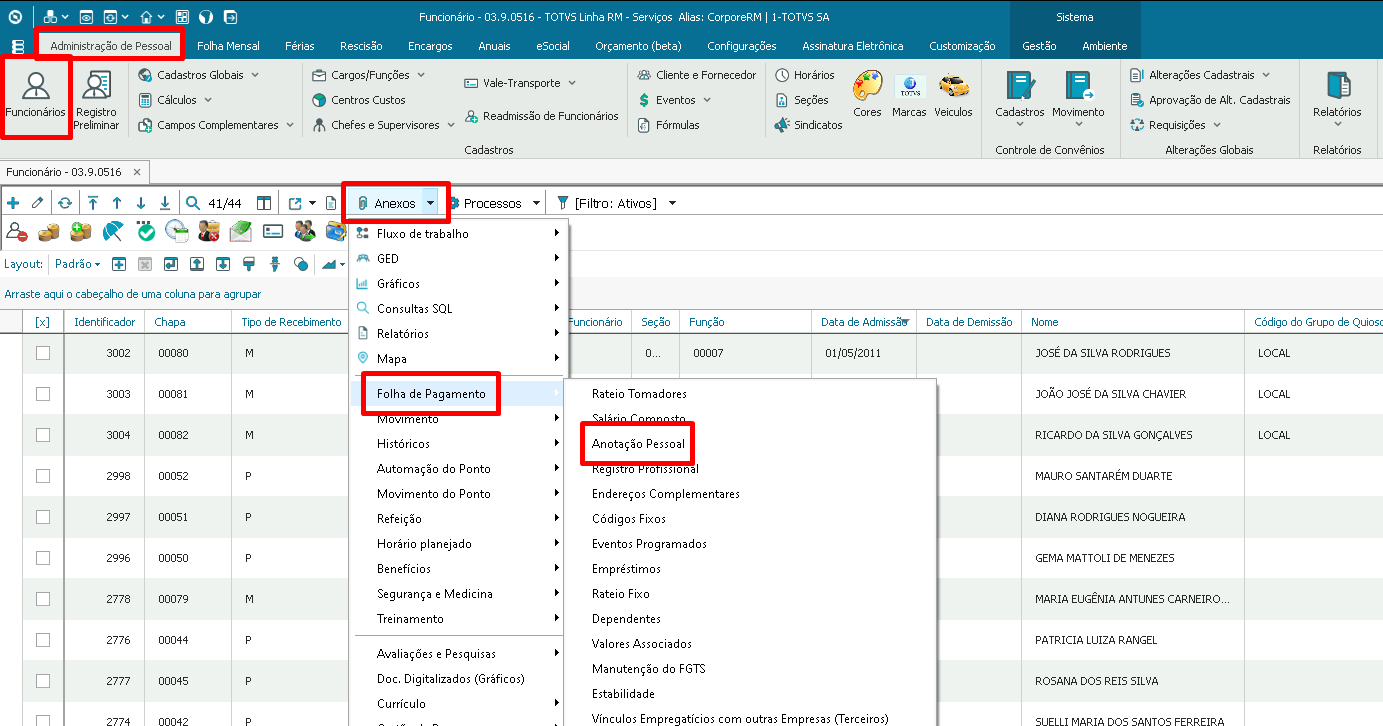This screenshot has height=726, width=1383.
Task: Switch to the Férias ribbon tab
Action: 300,46
